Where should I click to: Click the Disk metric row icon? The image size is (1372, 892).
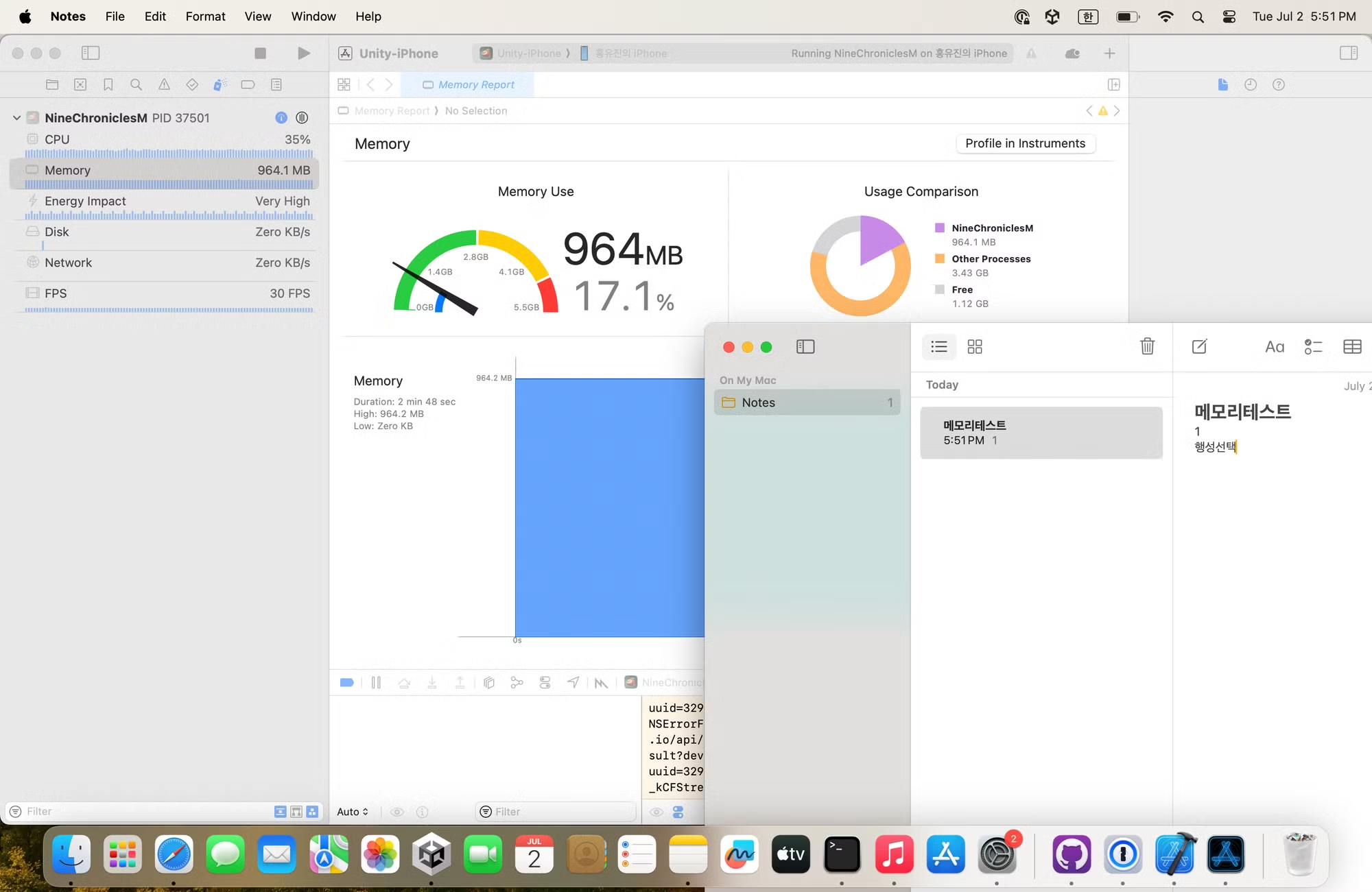point(34,231)
